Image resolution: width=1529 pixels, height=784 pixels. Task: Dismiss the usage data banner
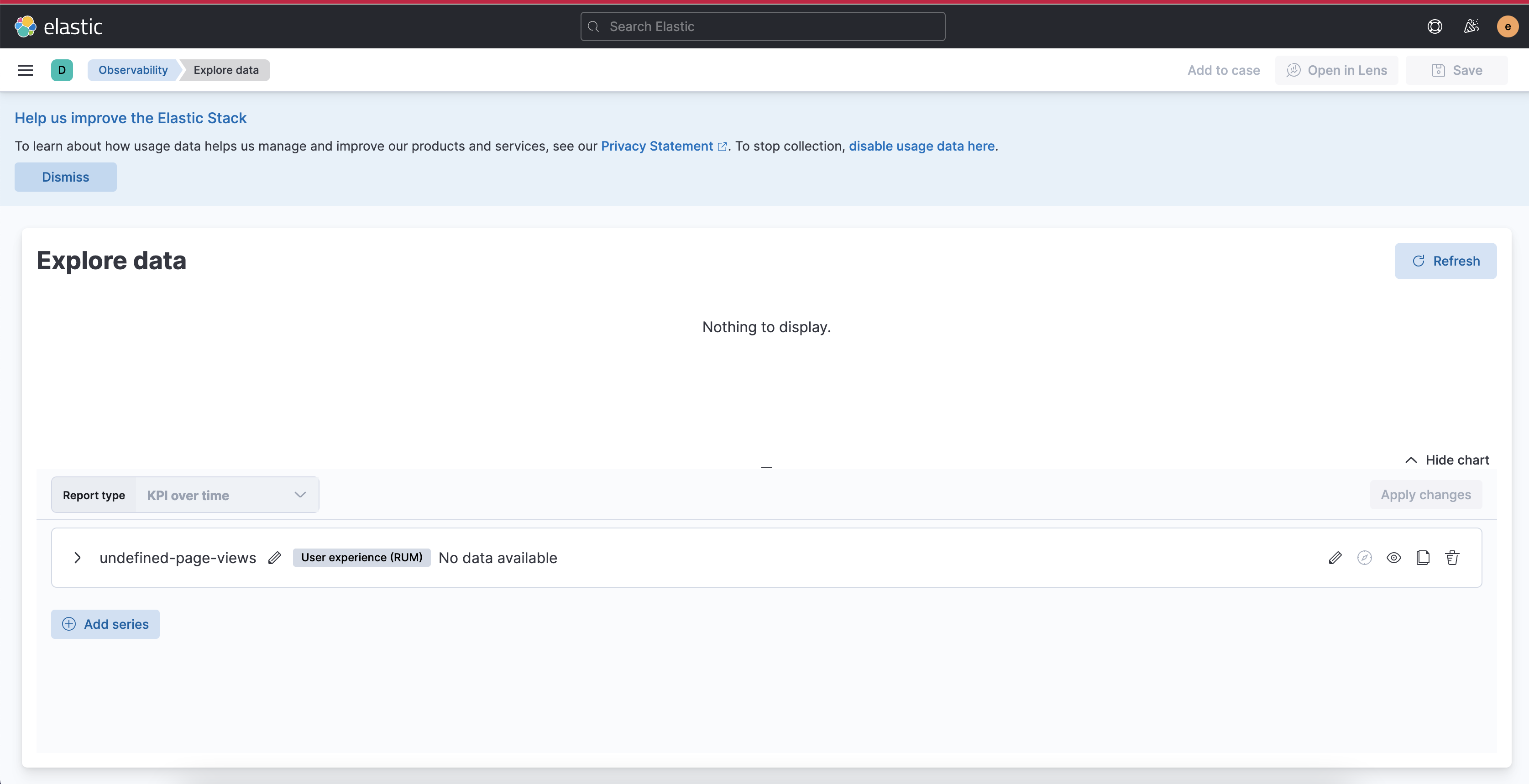(65, 177)
